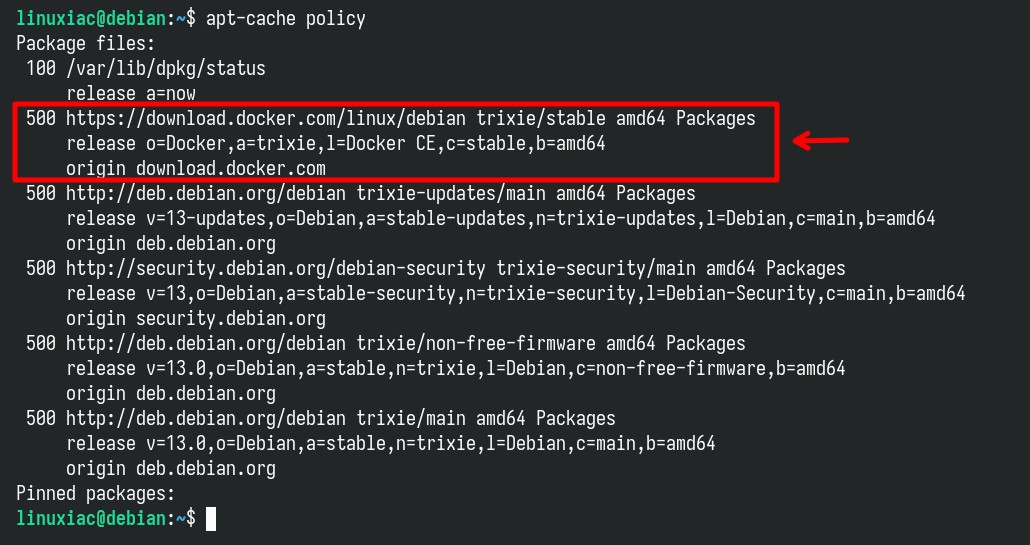Click /var/lib/dpkg/status path
Image resolution: width=1030 pixels, height=545 pixels.
[166, 69]
